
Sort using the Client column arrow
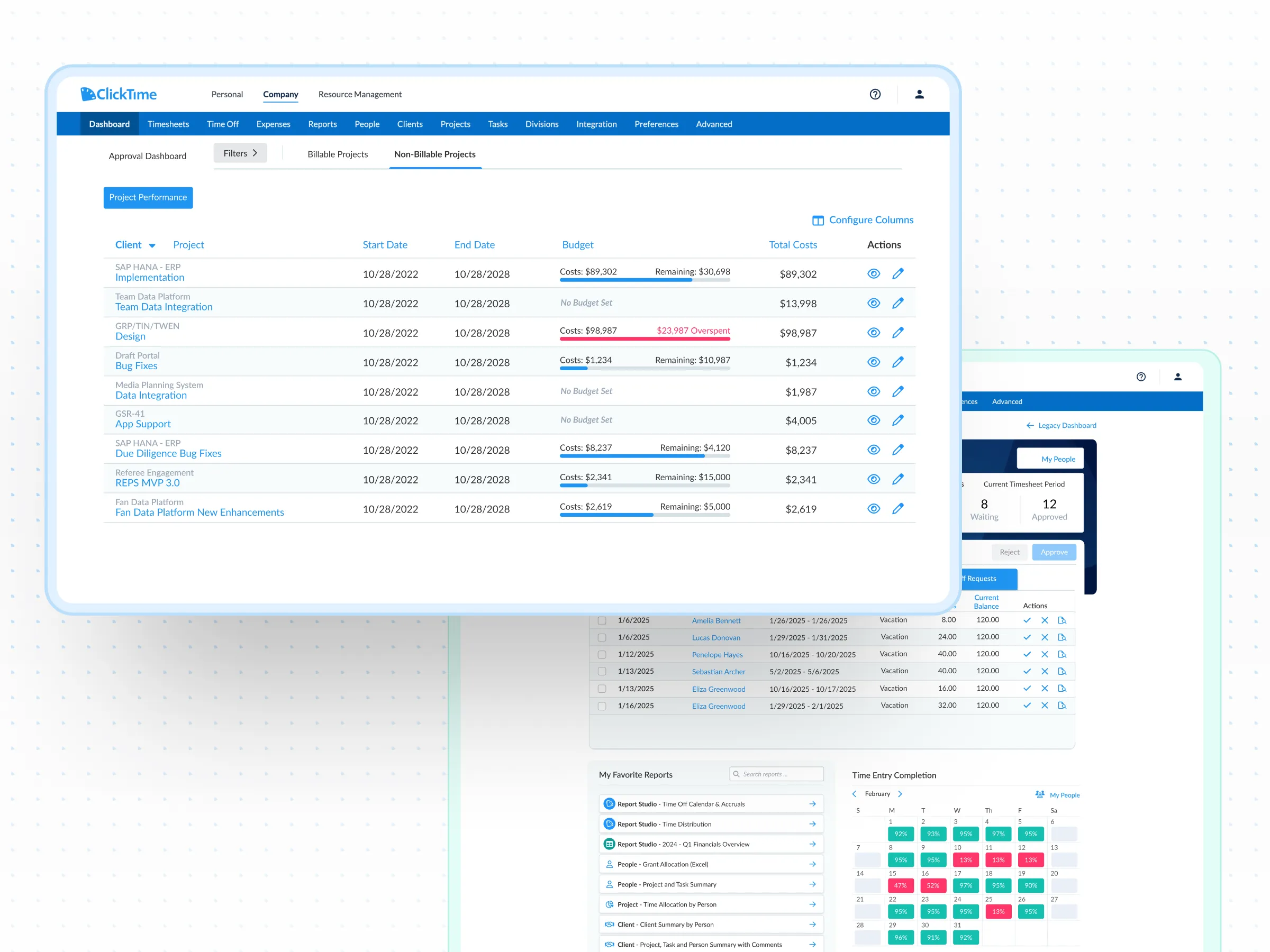coord(152,245)
